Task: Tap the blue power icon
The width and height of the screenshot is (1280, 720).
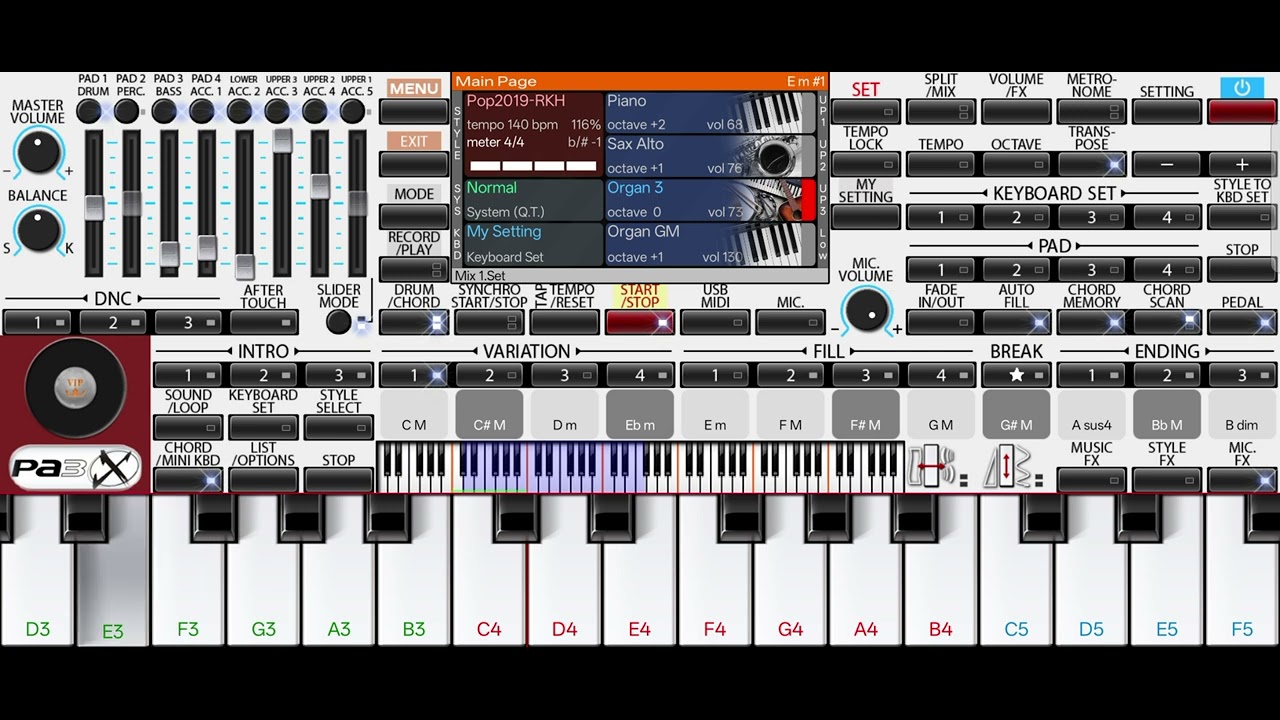Action: tap(1242, 88)
